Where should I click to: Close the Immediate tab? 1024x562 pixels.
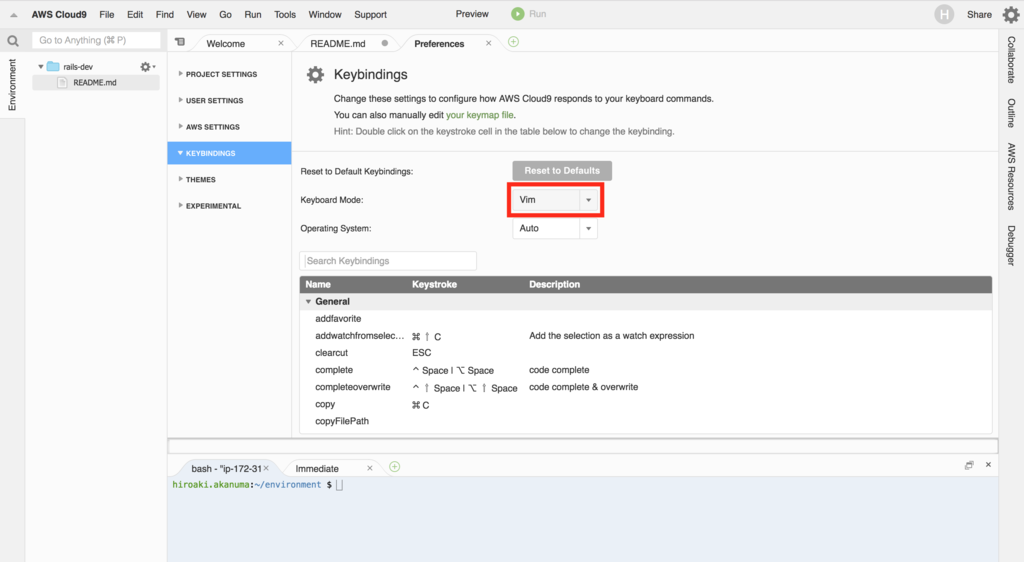[370, 468]
